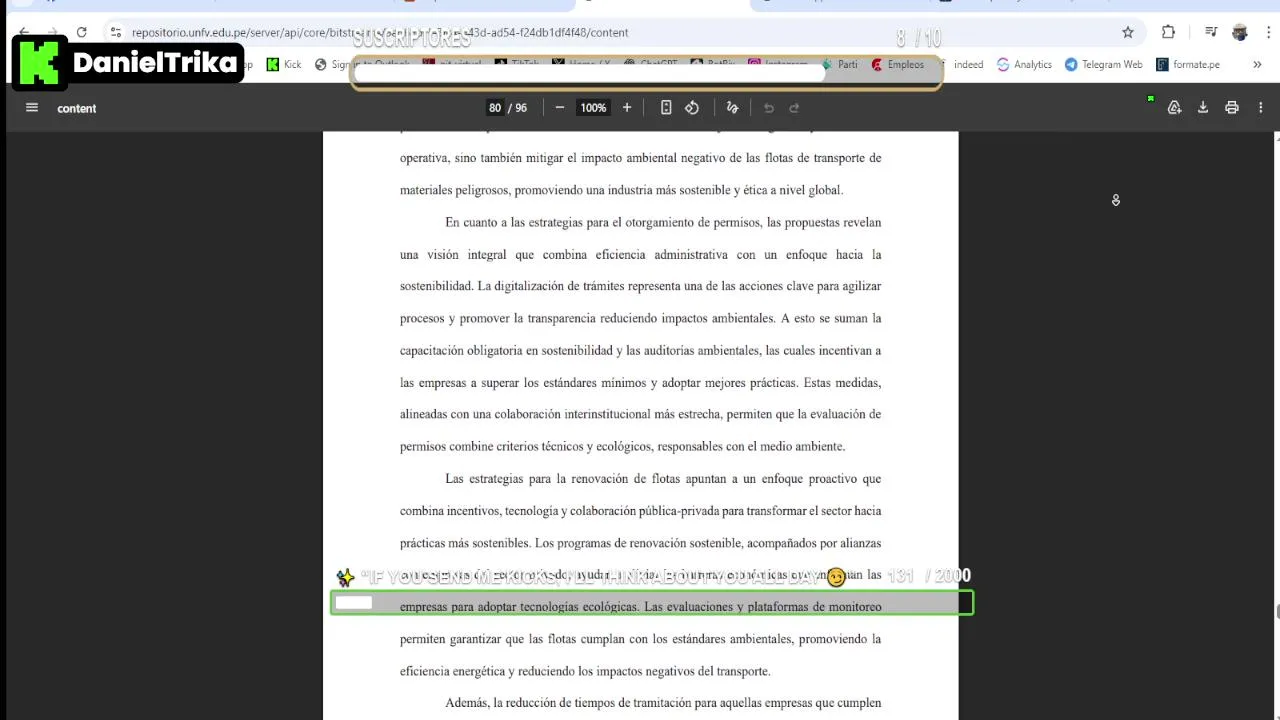Image resolution: width=1280 pixels, height=720 pixels.
Task: Rotate the PDF counterclockwise
Action: pyautogui.click(x=692, y=108)
